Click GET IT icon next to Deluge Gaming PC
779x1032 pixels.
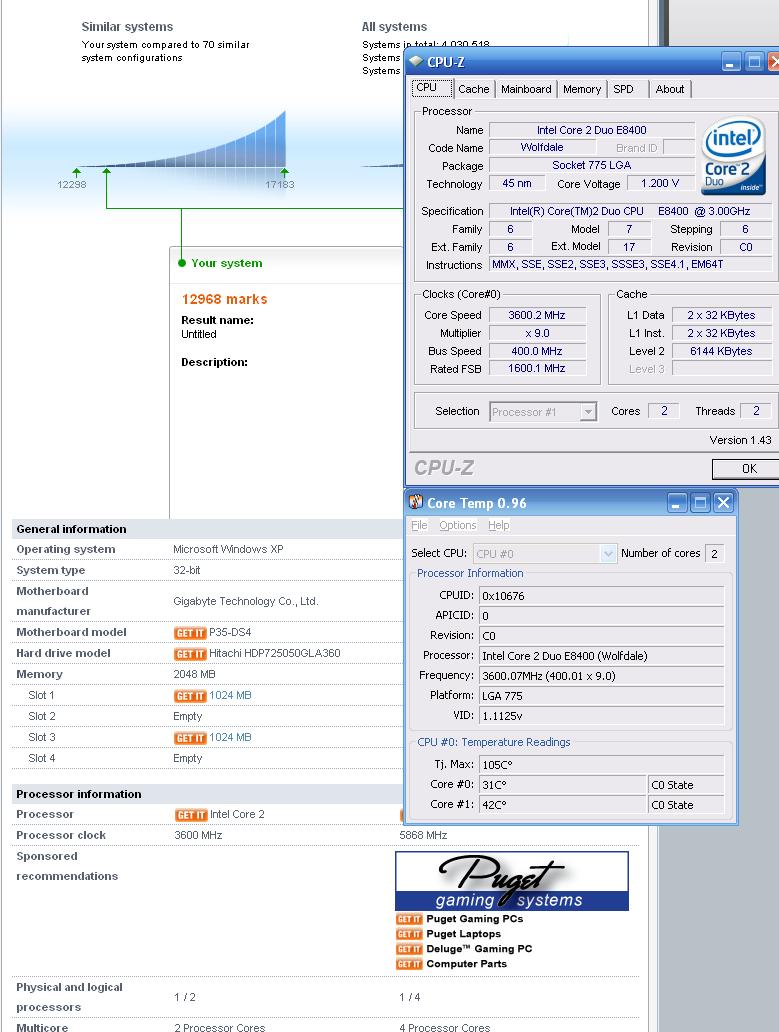click(x=409, y=949)
